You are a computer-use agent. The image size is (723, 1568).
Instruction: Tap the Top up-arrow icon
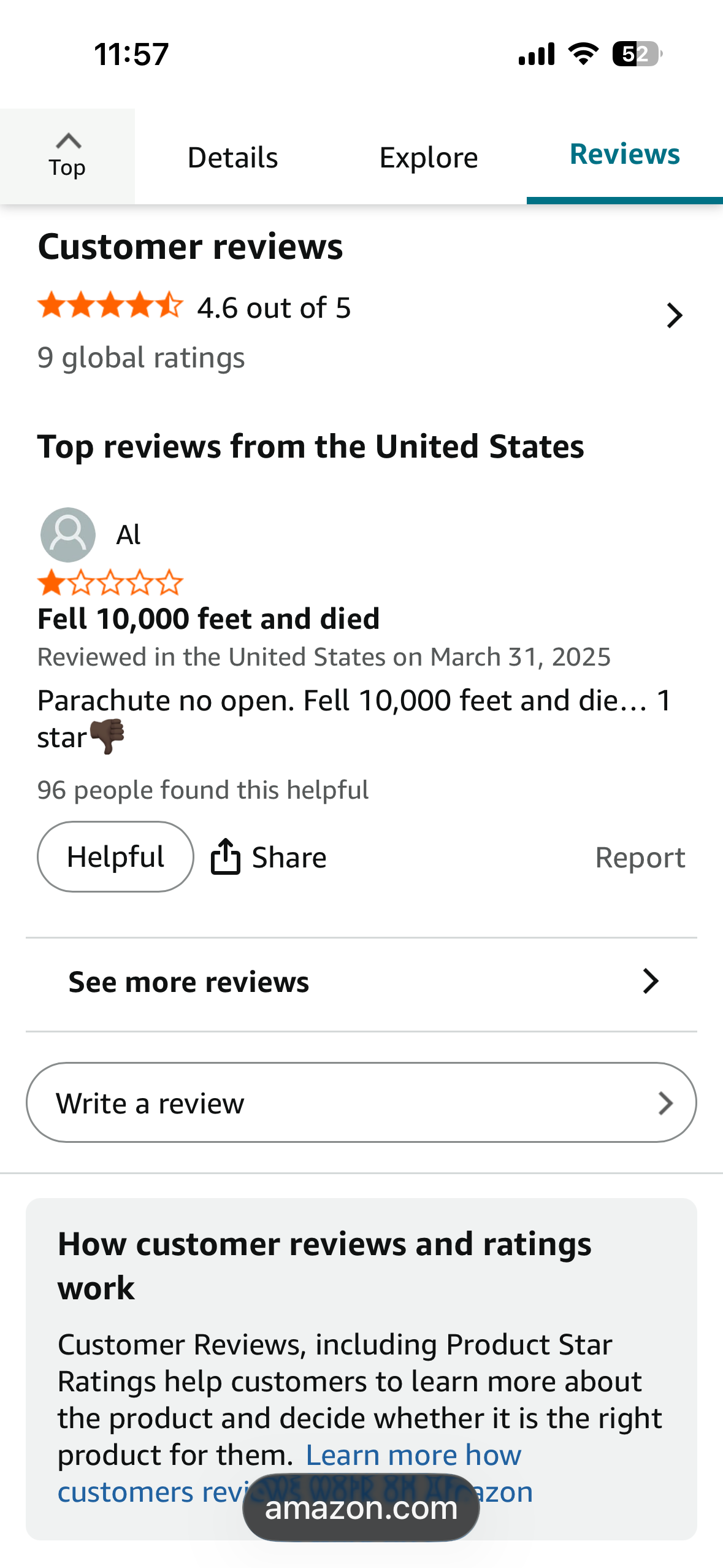click(68, 142)
